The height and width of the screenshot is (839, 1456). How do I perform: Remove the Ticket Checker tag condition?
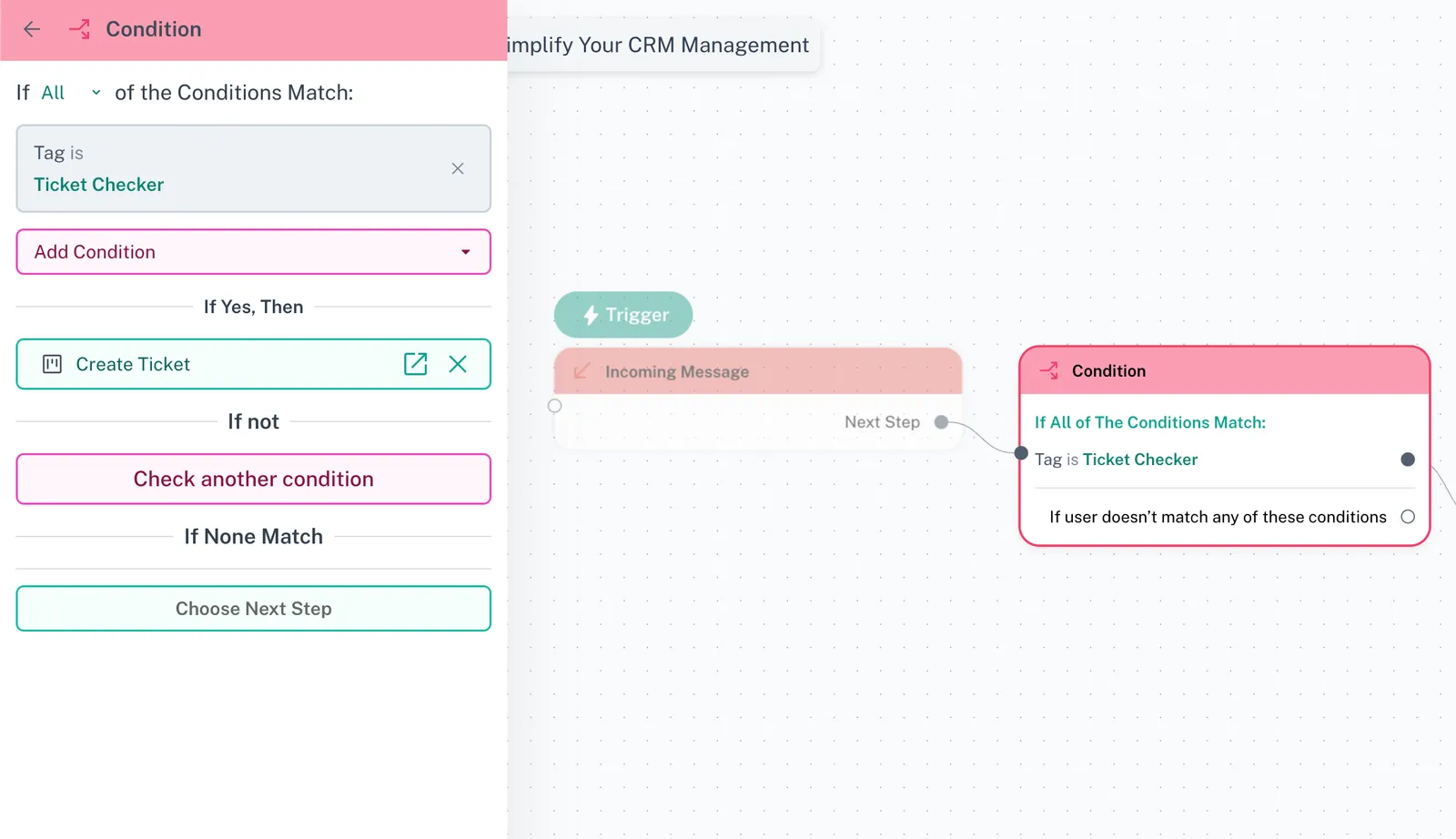(458, 168)
